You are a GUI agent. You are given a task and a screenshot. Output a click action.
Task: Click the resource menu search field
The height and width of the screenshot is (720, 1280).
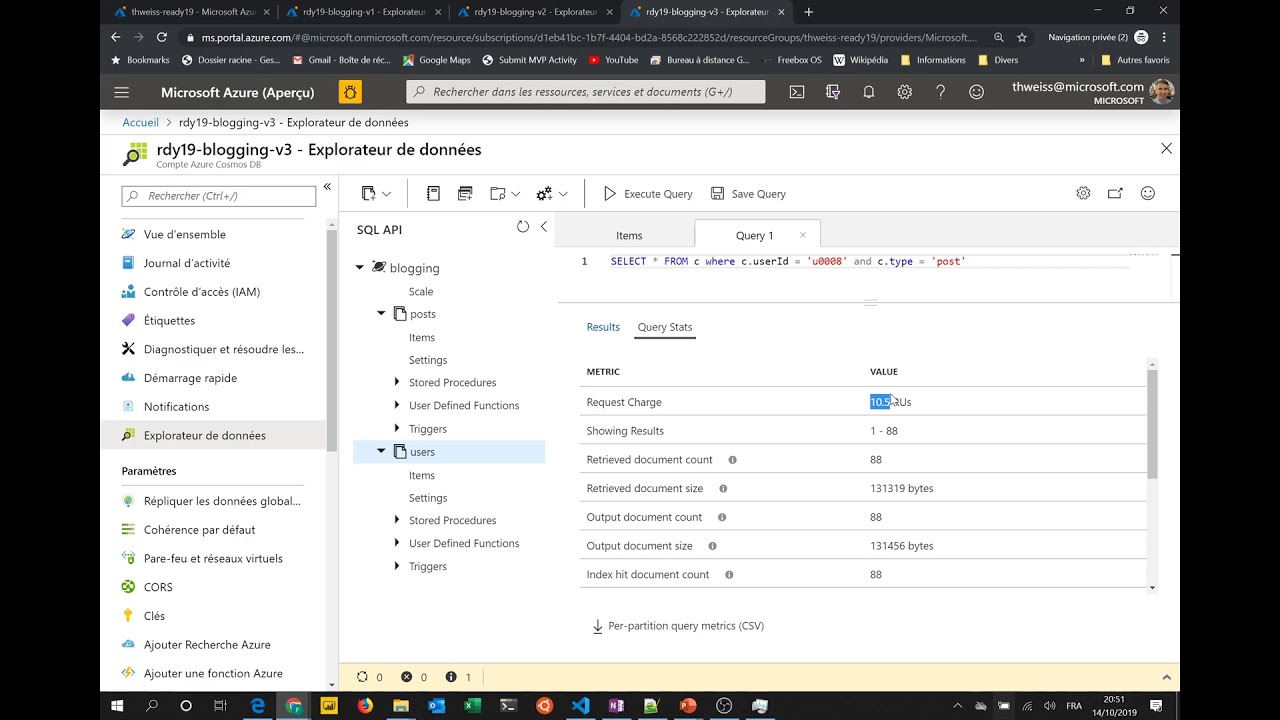(219, 196)
